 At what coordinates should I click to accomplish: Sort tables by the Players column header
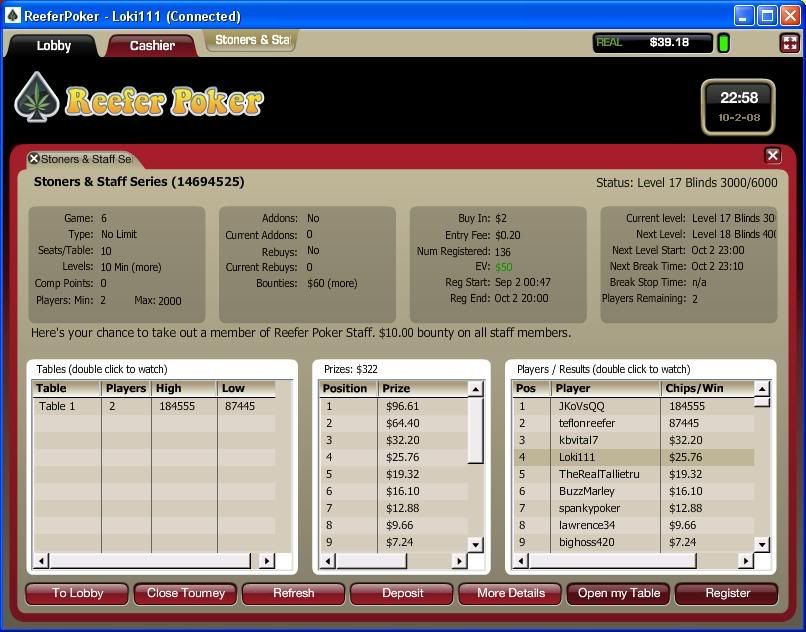click(126, 389)
